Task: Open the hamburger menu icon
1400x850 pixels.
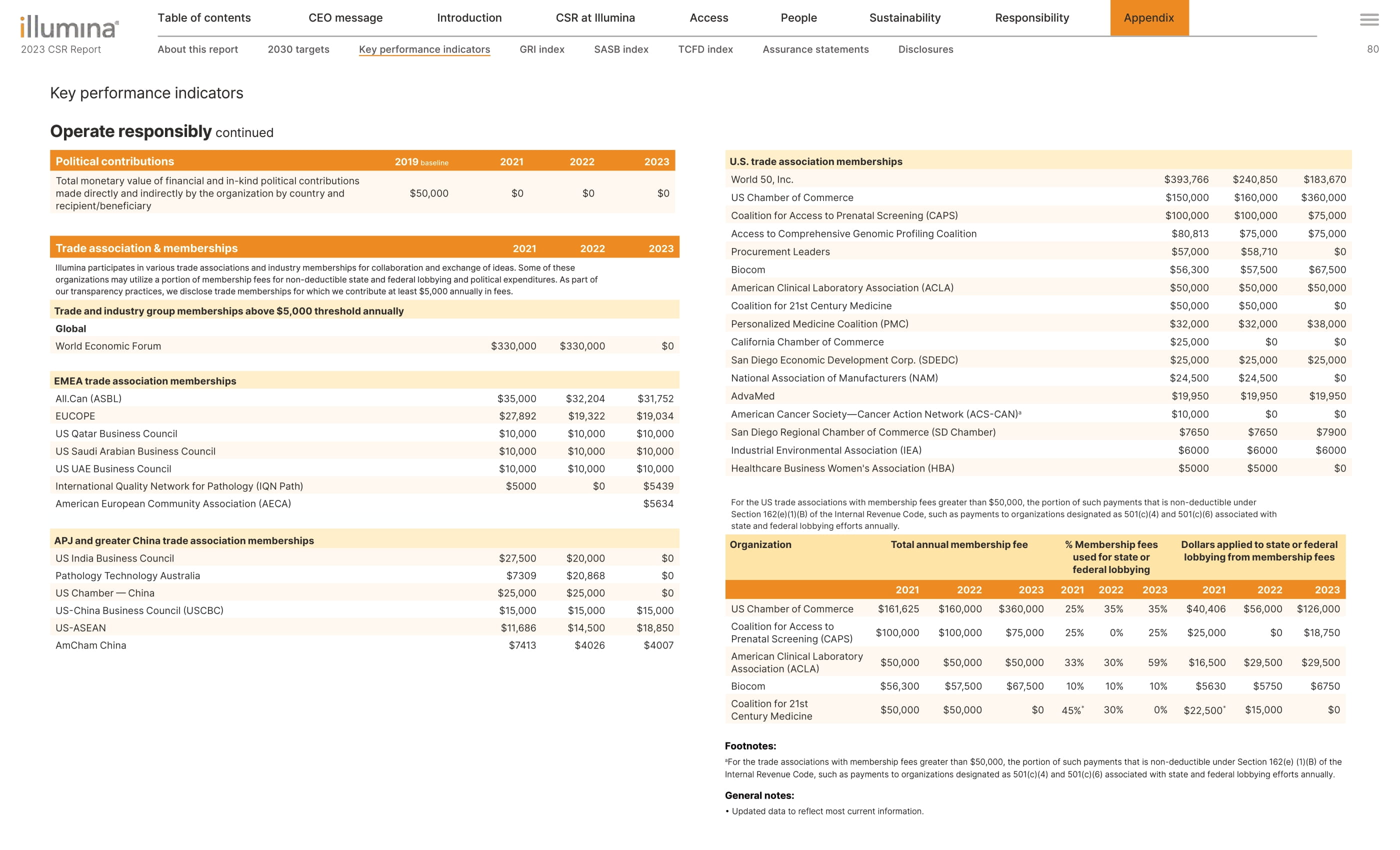Action: (x=1369, y=20)
